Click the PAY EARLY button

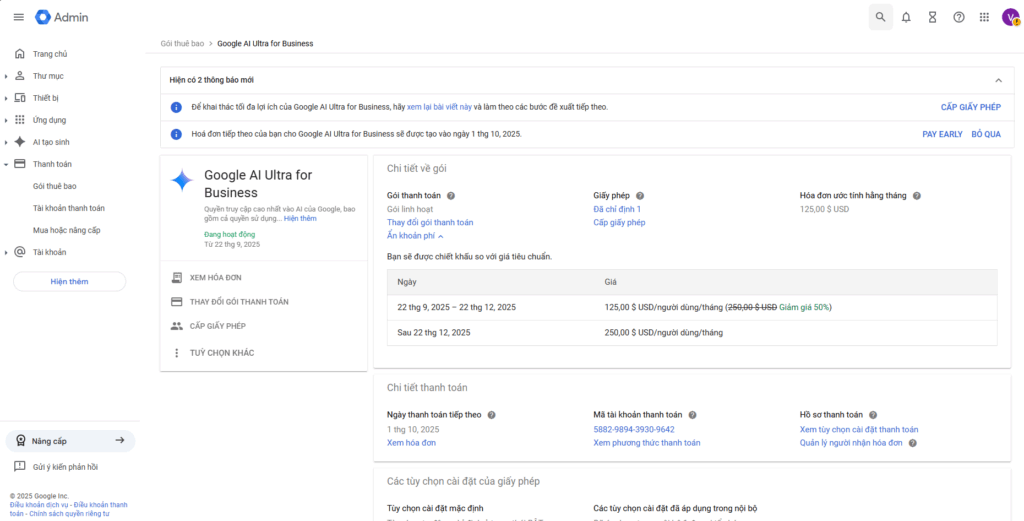[x=942, y=134]
